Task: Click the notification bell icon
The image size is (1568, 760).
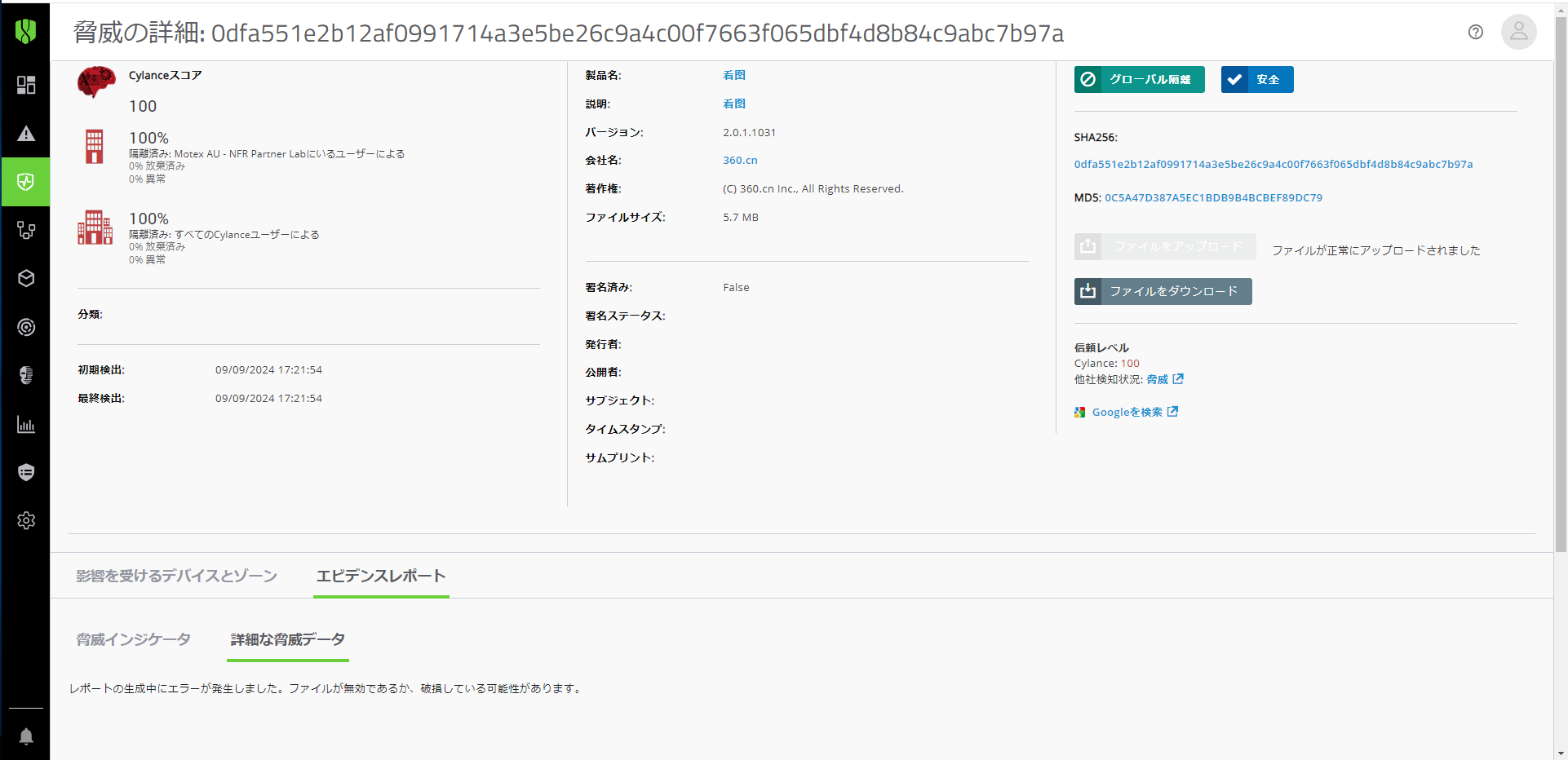Action: point(26,737)
